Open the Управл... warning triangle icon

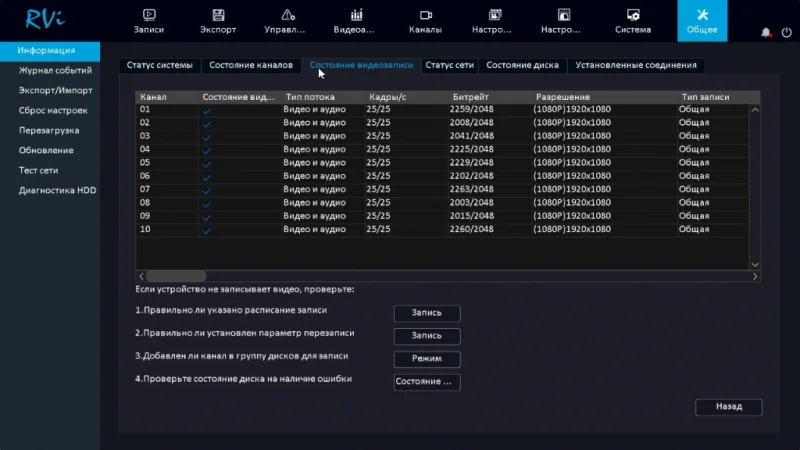[287, 15]
